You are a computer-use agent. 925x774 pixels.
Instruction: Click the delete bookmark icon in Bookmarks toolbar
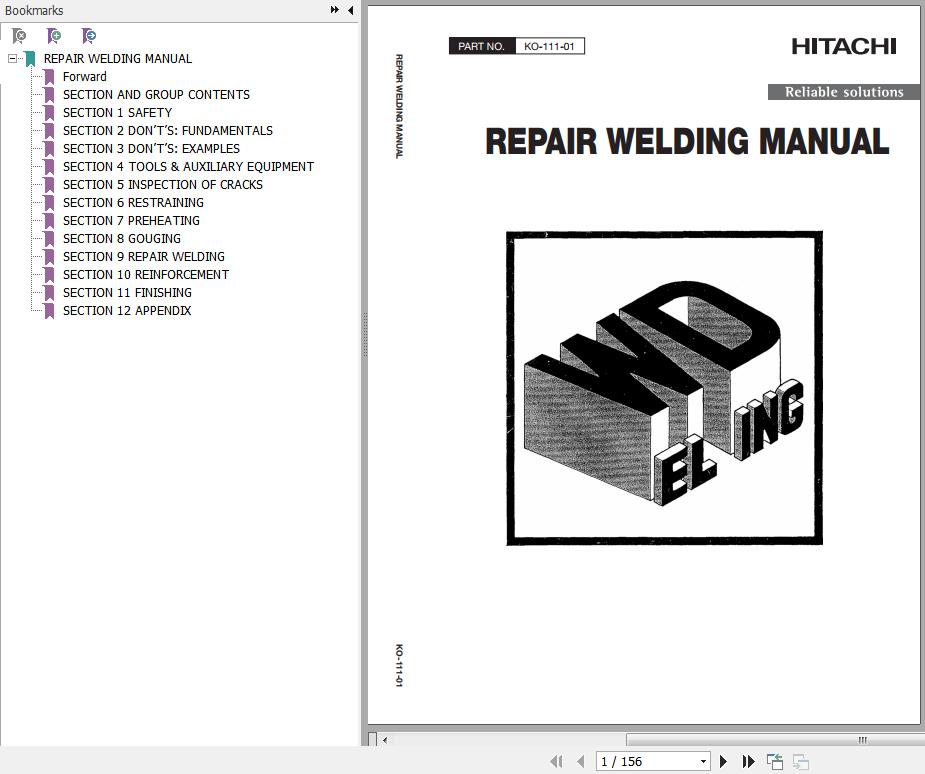(x=19, y=36)
